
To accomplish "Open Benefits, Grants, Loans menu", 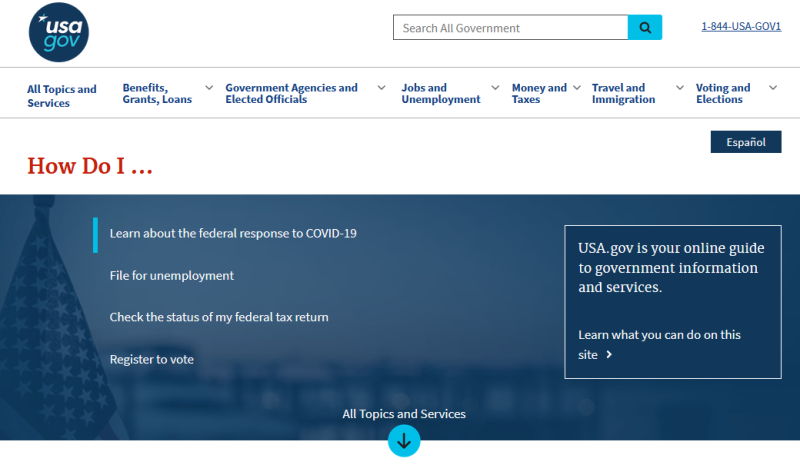I will tap(157, 93).
